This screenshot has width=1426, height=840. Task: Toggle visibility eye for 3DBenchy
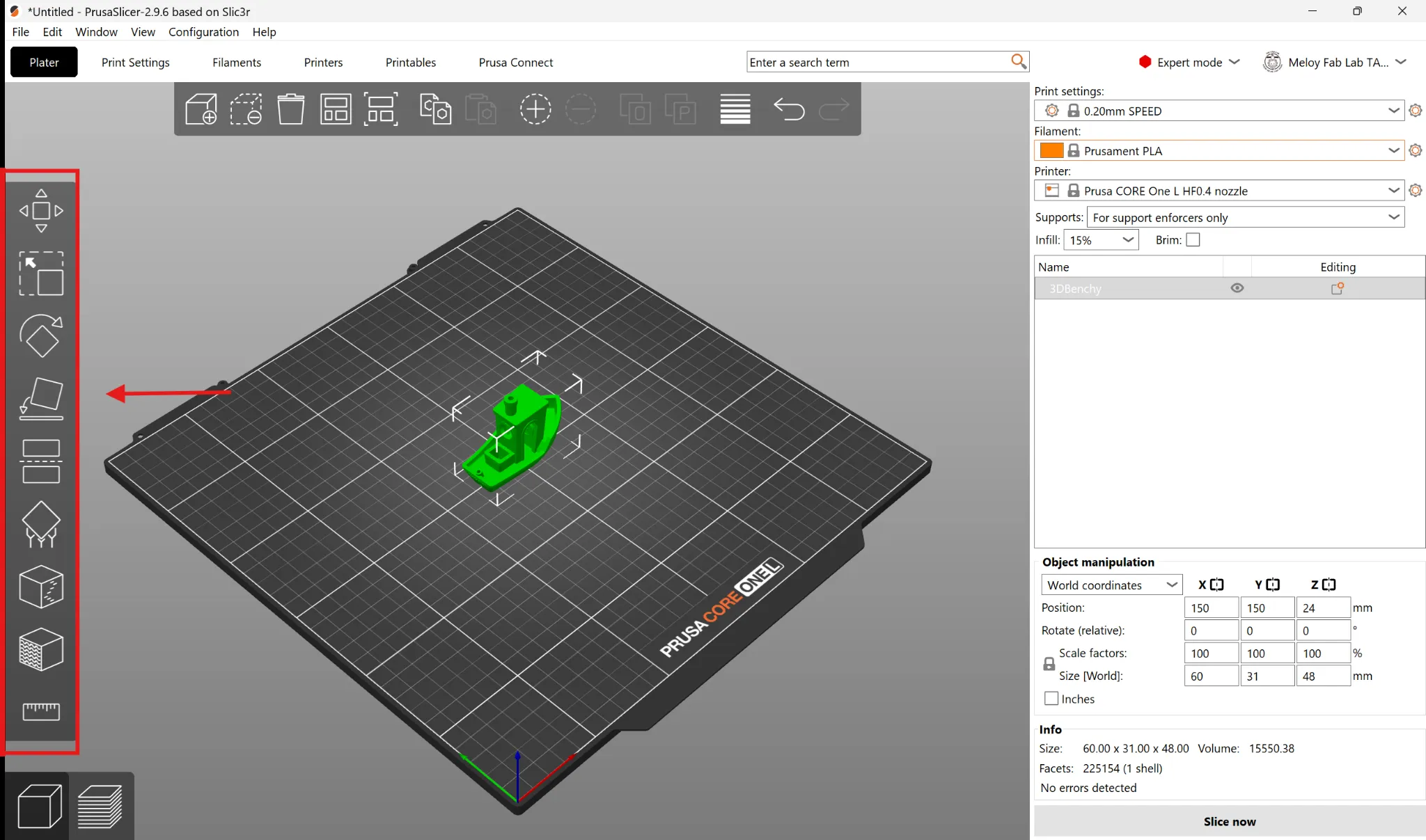click(1237, 288)
